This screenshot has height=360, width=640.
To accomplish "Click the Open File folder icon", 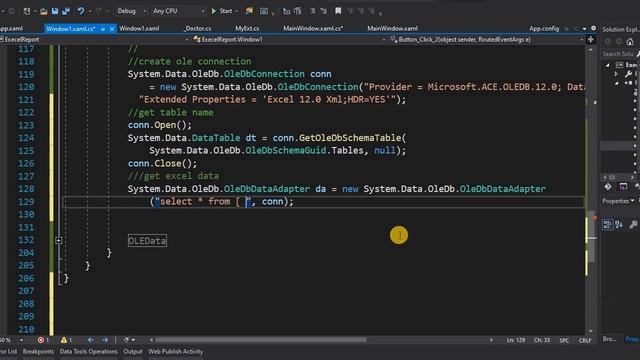I will (x=44, y=11).
